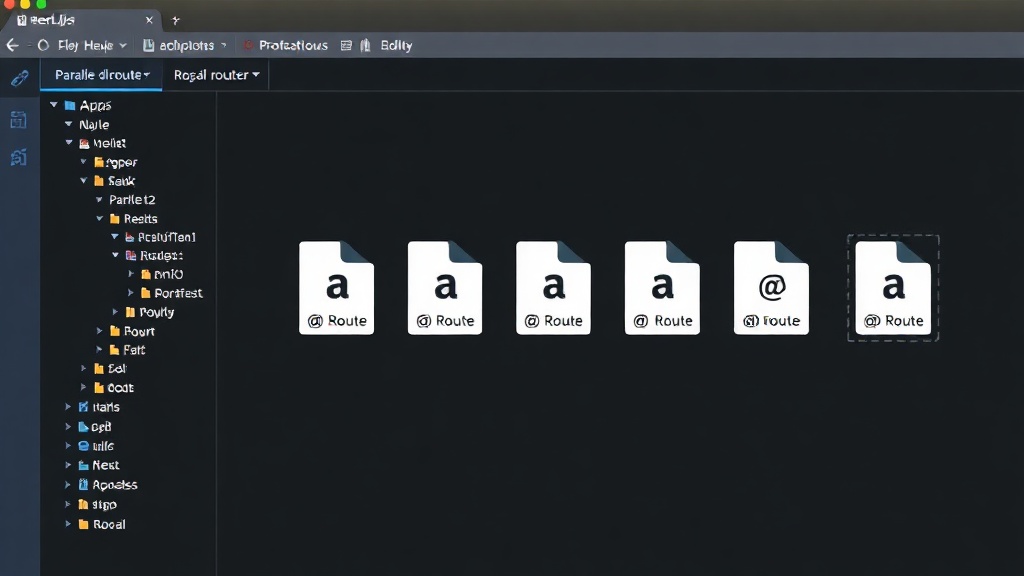The image size is (1024, 576).
Task: Select the Itans tree item
Action: click(x=99, y=407)
